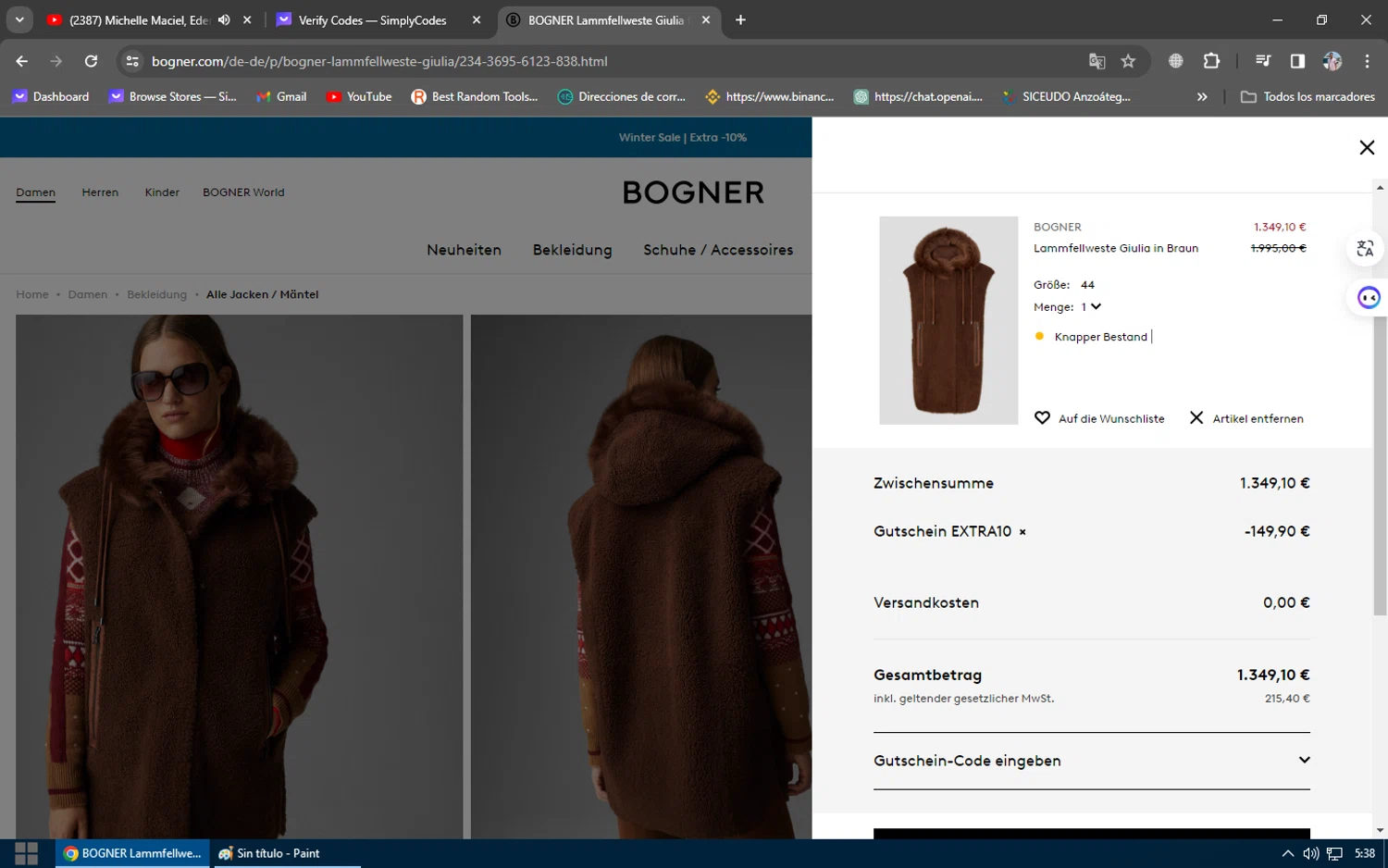Click the heart wishlist icon
Viewport: 1388px width, 868px height.
coord(1042,417)
